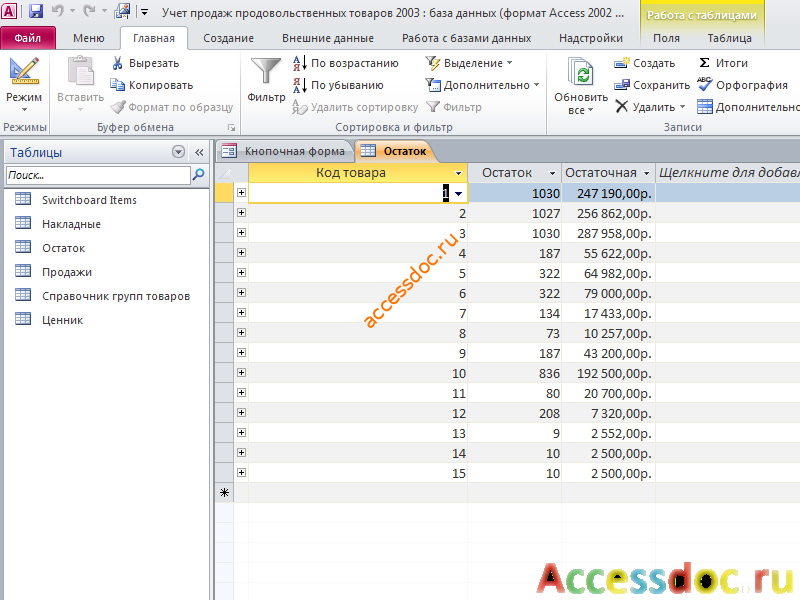The image size is (800, 600).
Task: Click the Save icon in quick access toolbar
Action: (35, 11)
